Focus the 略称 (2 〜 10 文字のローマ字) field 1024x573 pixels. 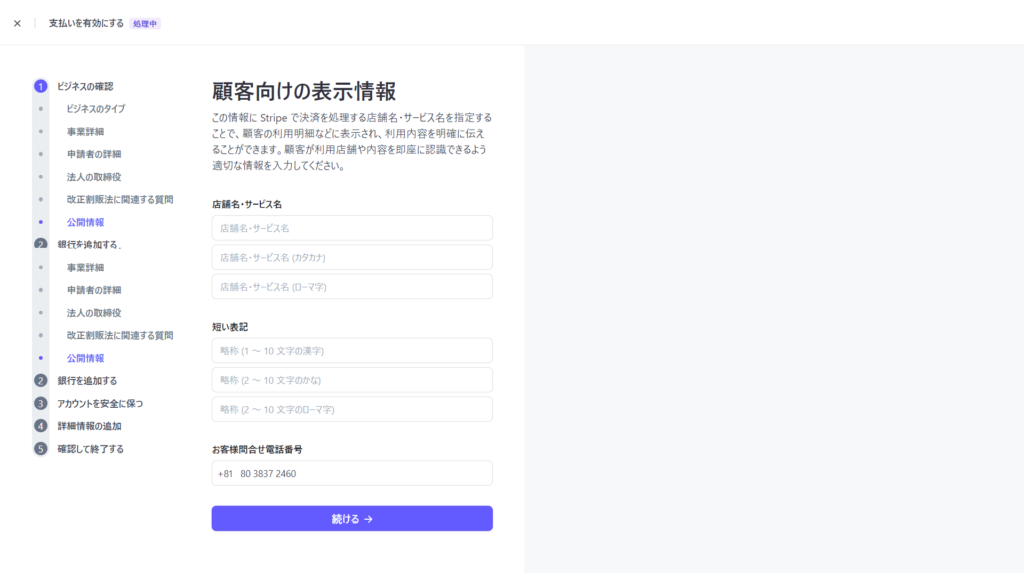(x=352, y=410)
